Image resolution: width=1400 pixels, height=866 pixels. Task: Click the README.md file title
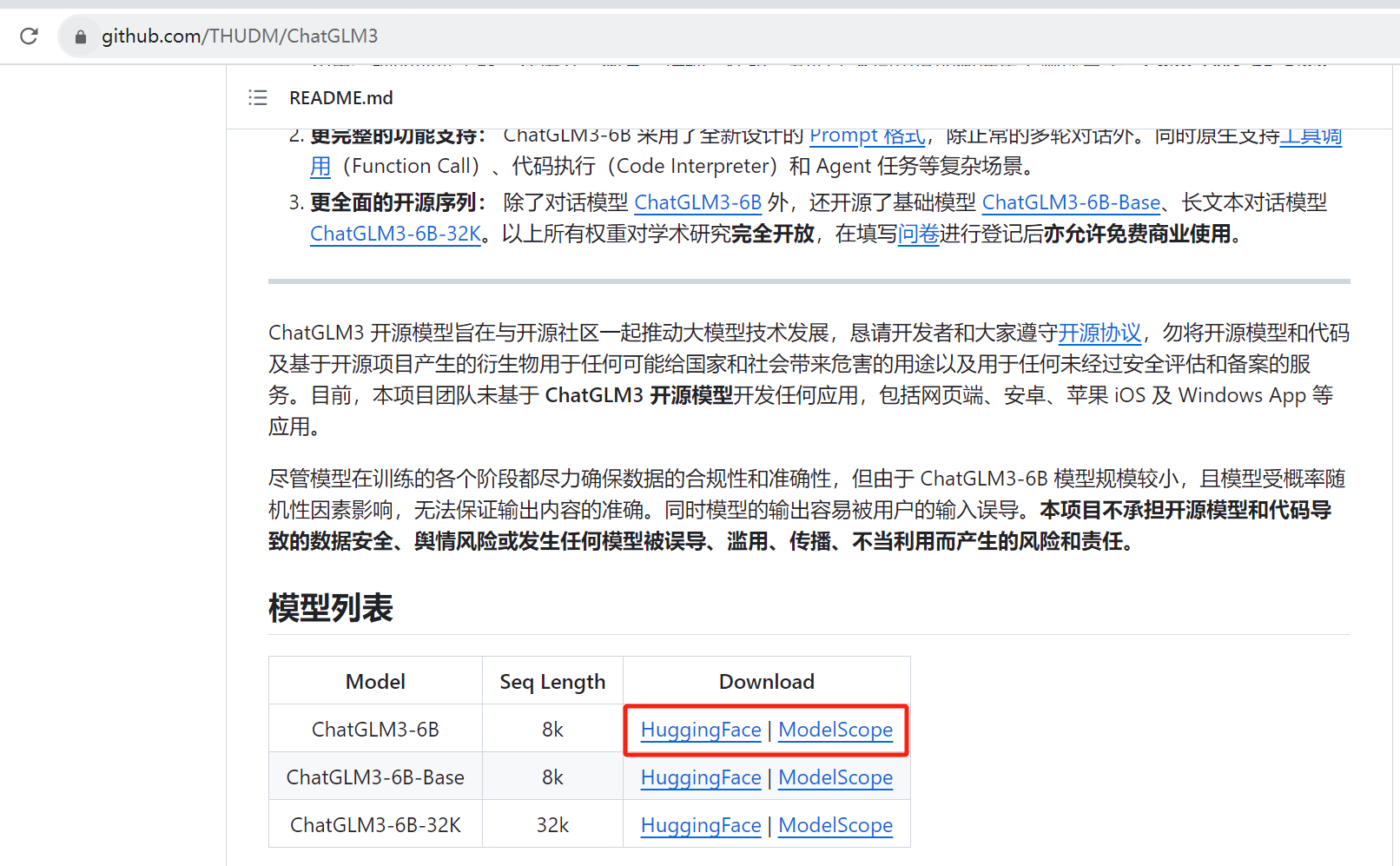coord(341,97)
